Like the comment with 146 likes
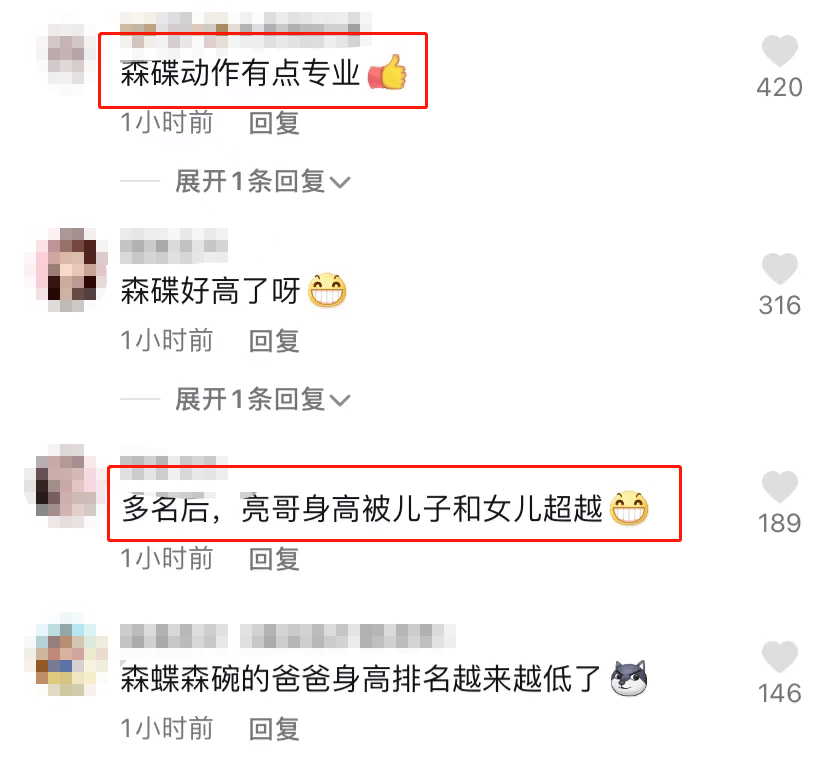This screenshot has height=763, width=828. pos(779,656)
